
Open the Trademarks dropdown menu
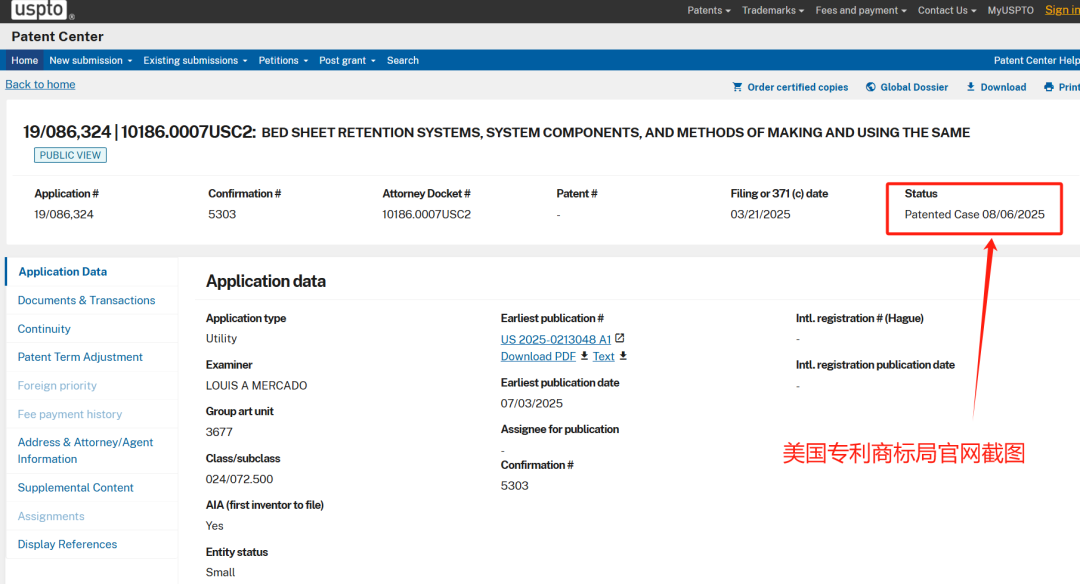(773, 10)
